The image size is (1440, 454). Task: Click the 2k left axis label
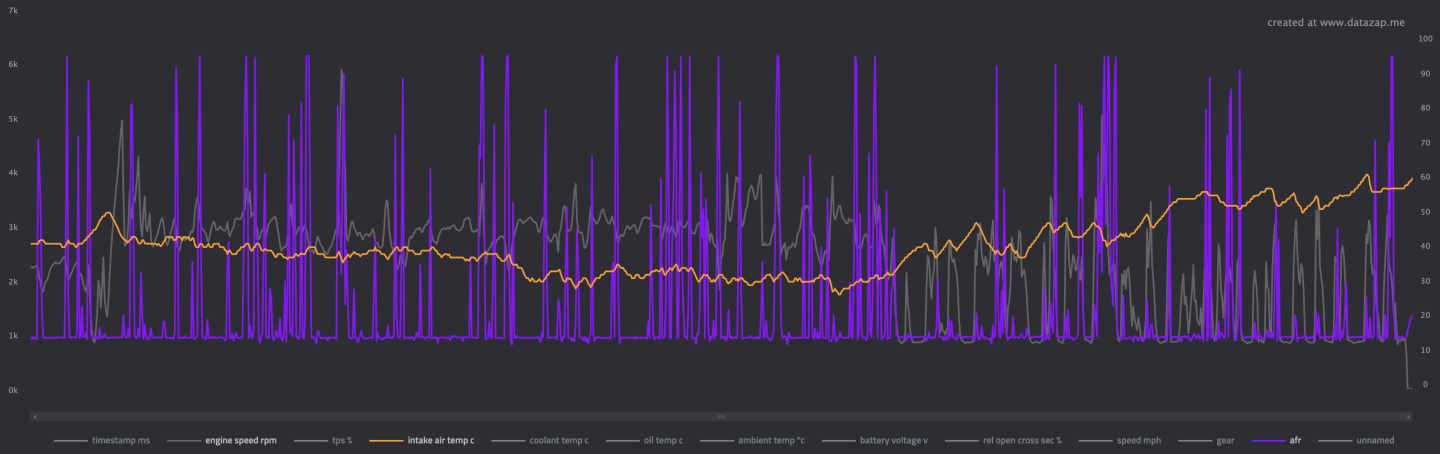(13, 282)
